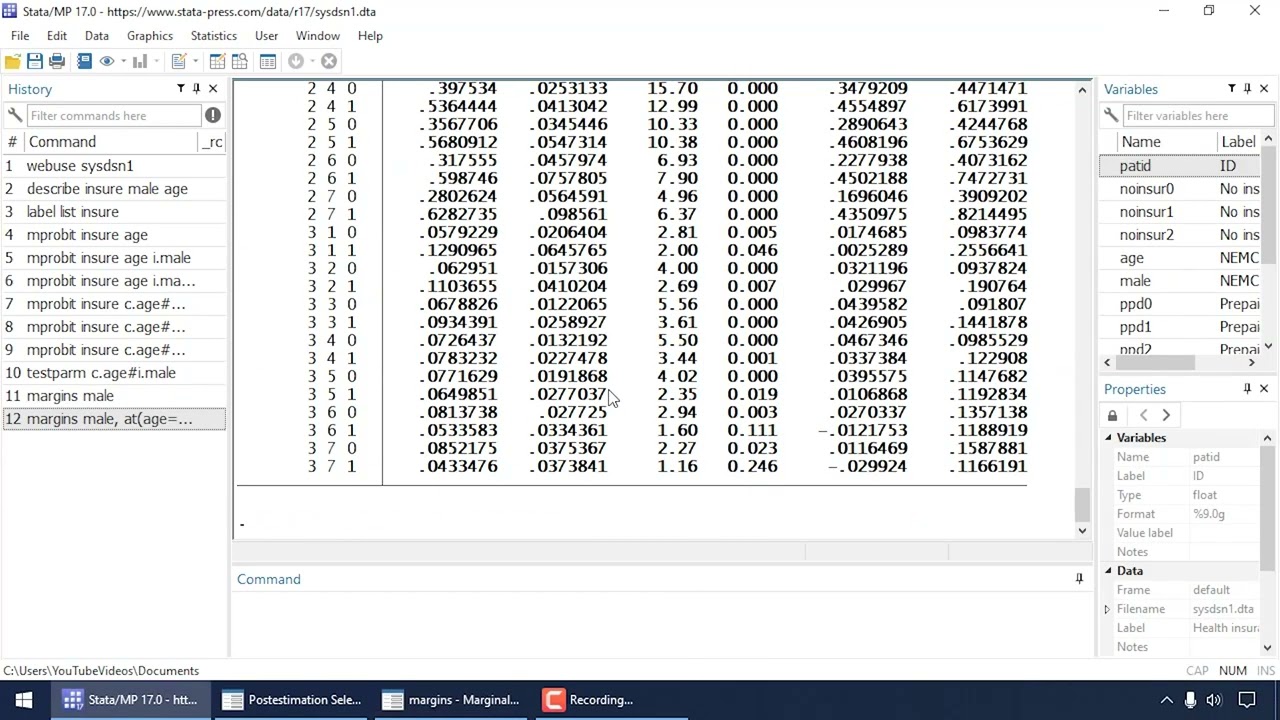The image size is (1280, 720).
Task: Click the Print results icon
Action: (x=57, y=61)
